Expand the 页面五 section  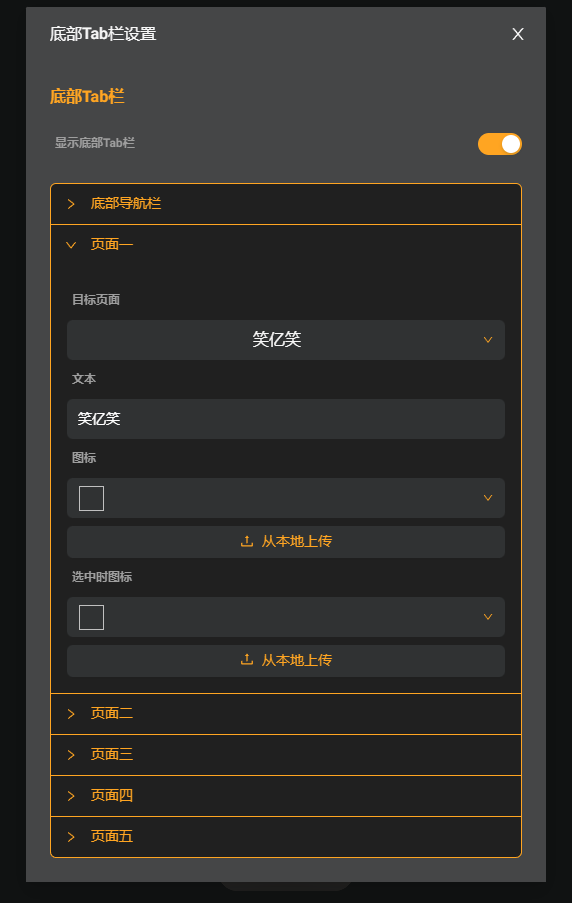tap(286, 837)
